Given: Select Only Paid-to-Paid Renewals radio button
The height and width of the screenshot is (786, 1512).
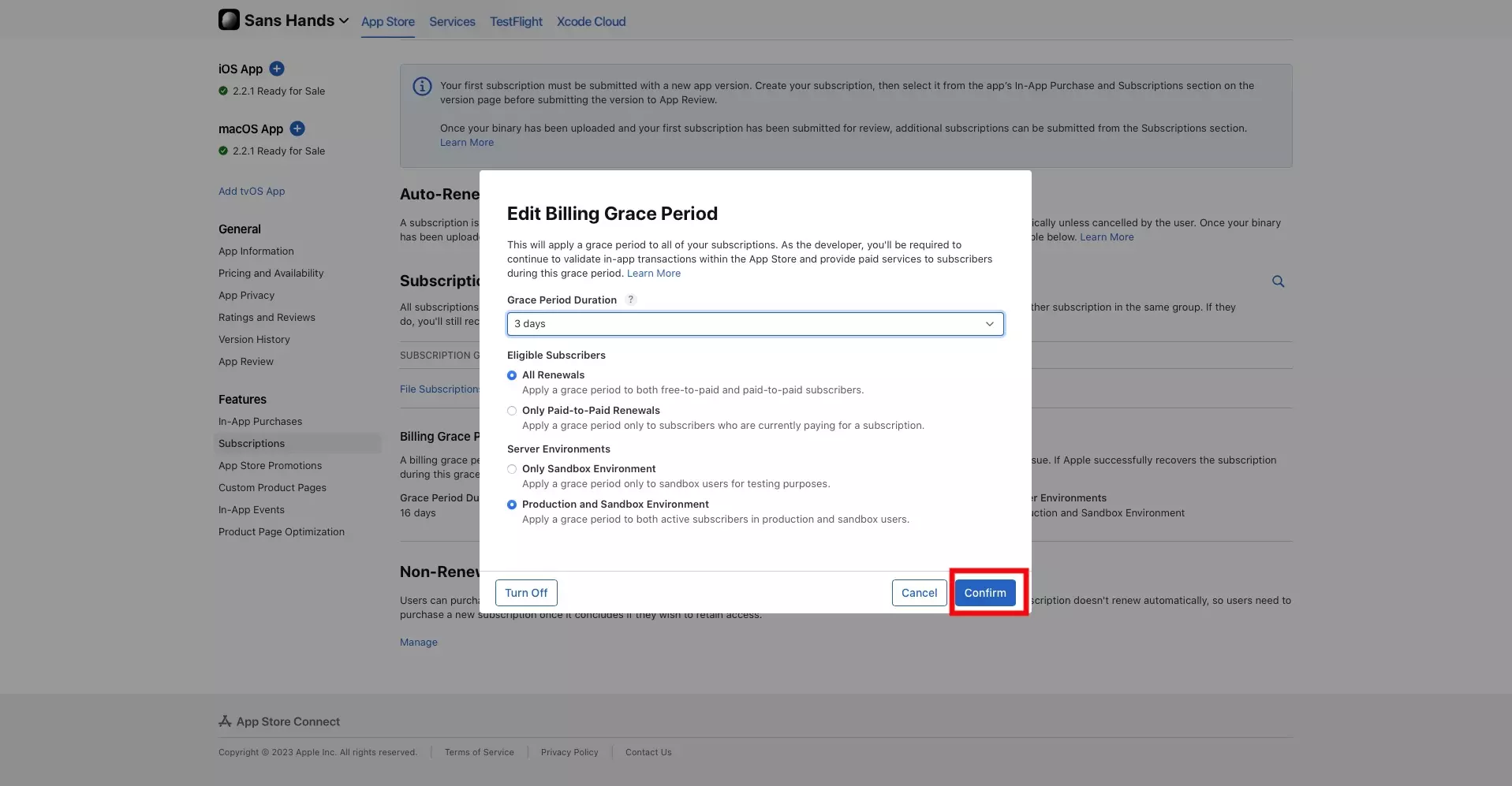Looking at the screenshot, I should (512, 411).
